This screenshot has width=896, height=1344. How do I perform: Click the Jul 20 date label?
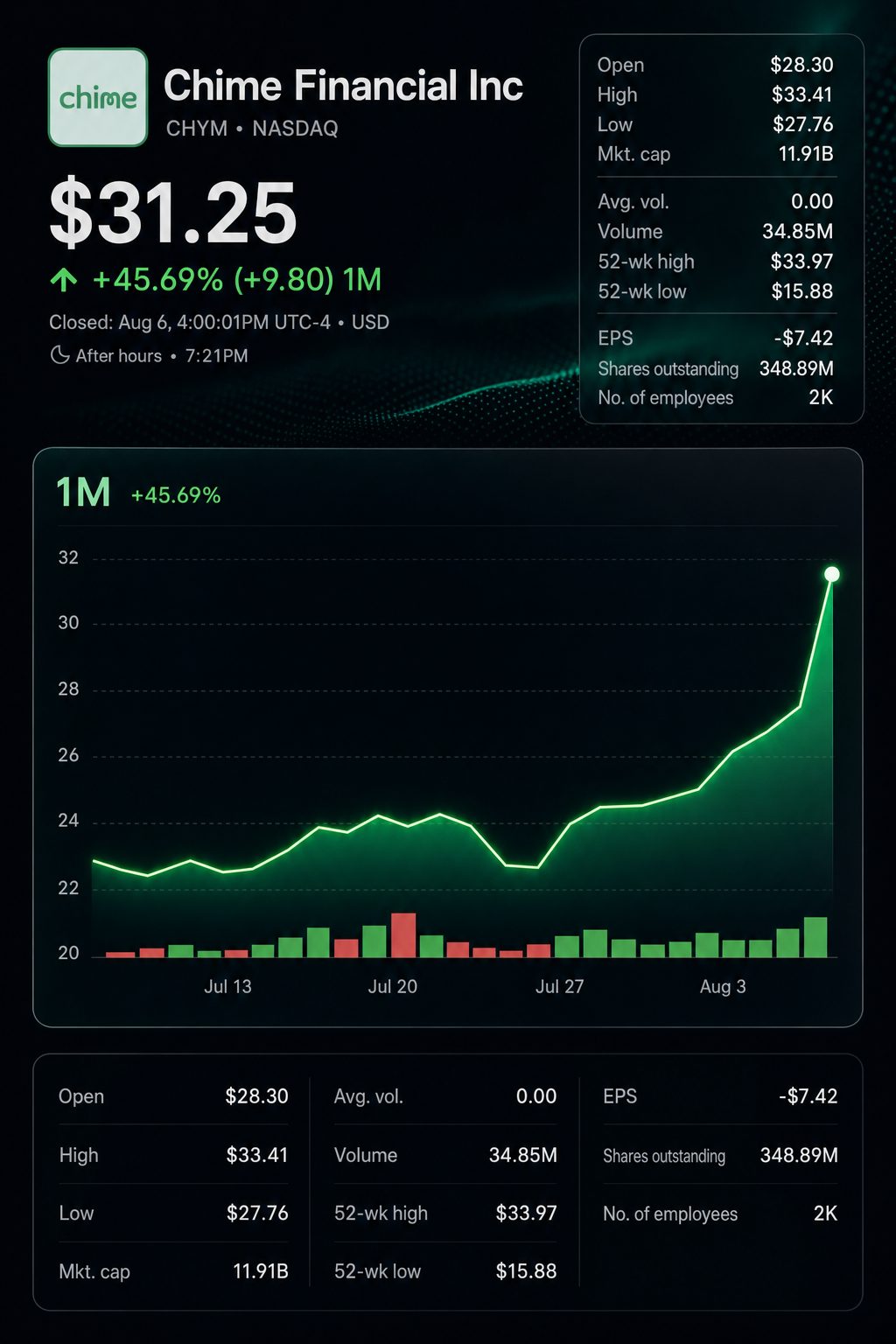(x=393, y=987)
